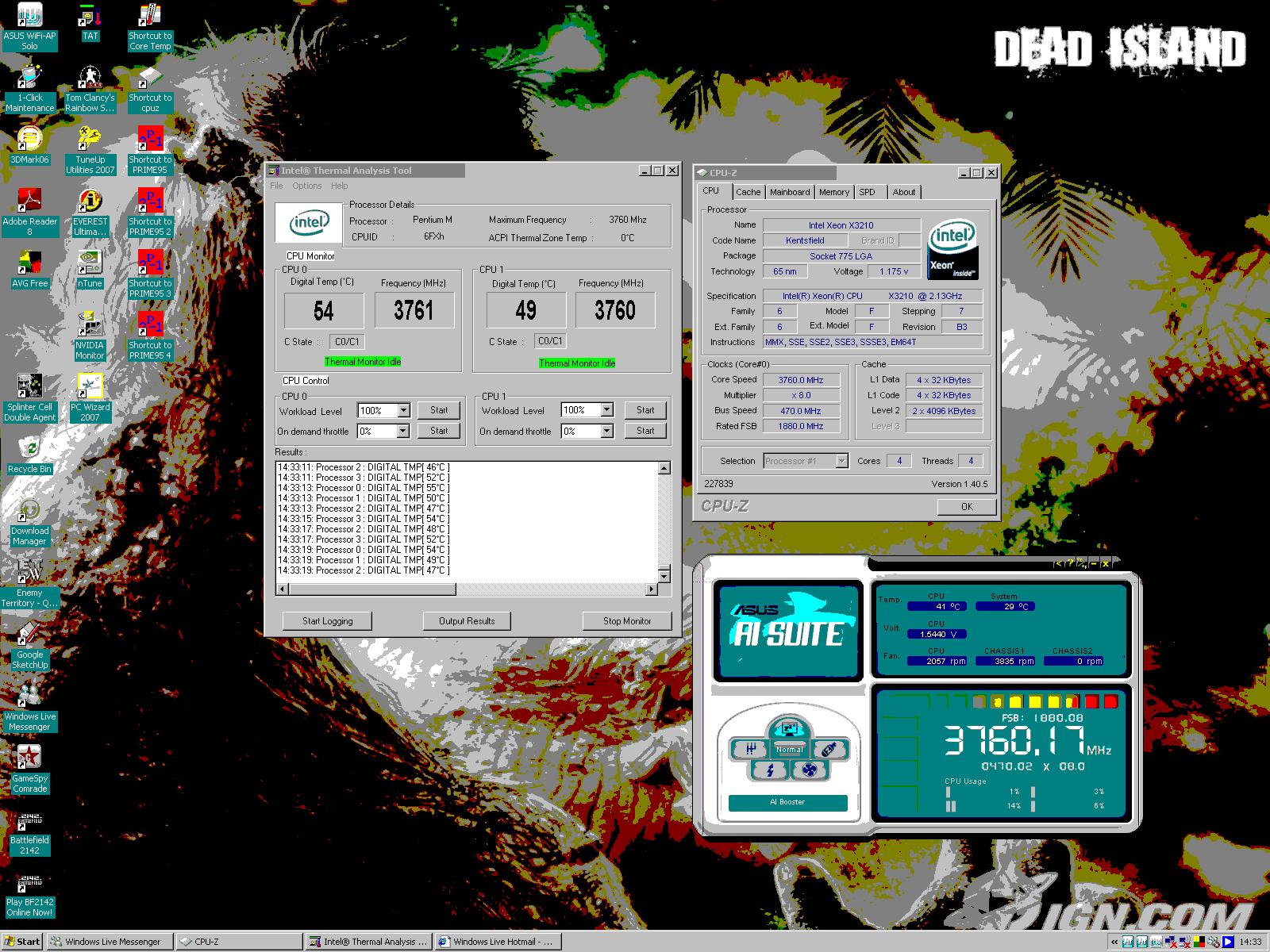Open Shortcut to PRIME95 2 icon
This screenshot has height=952, width=1270.
(x=150, y=213)
